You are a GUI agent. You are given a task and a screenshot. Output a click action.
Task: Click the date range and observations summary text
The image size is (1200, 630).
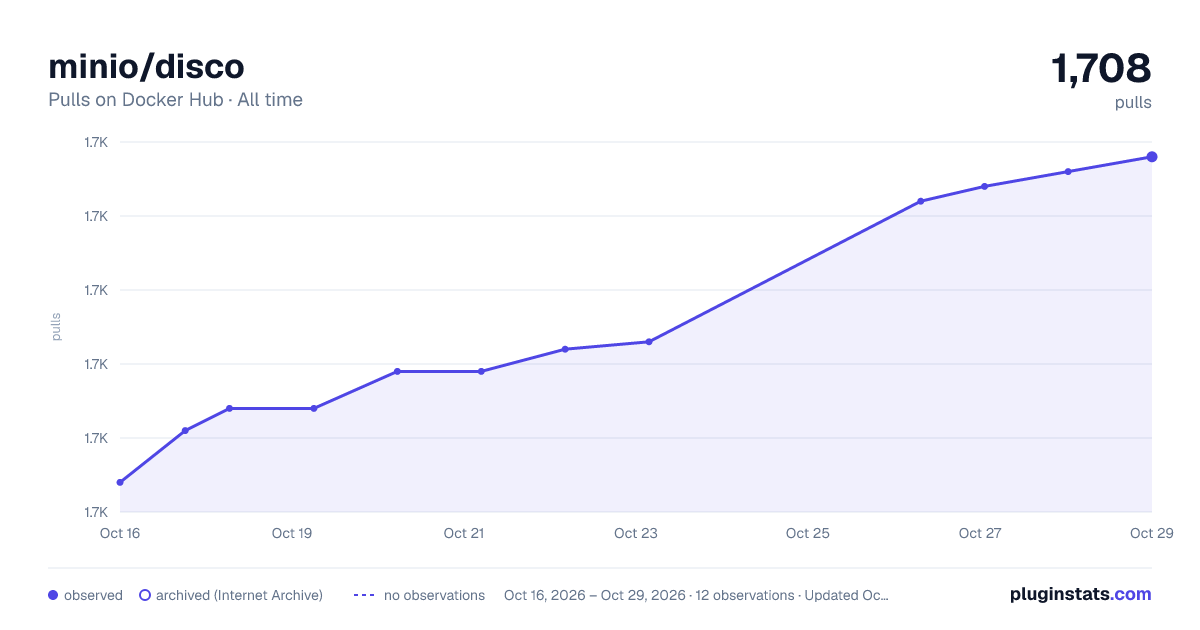pos(696,595)
